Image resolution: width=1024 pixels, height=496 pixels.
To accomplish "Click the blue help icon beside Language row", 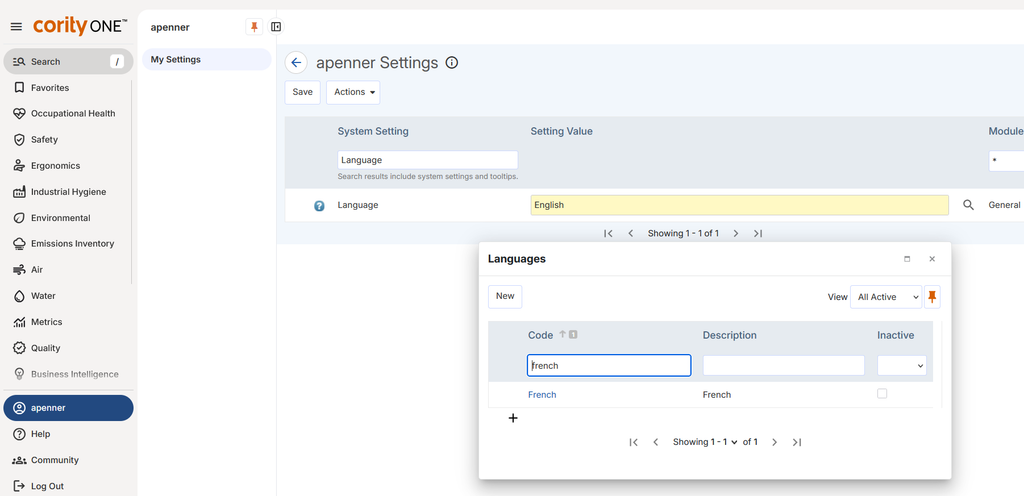I will (319, 206).
